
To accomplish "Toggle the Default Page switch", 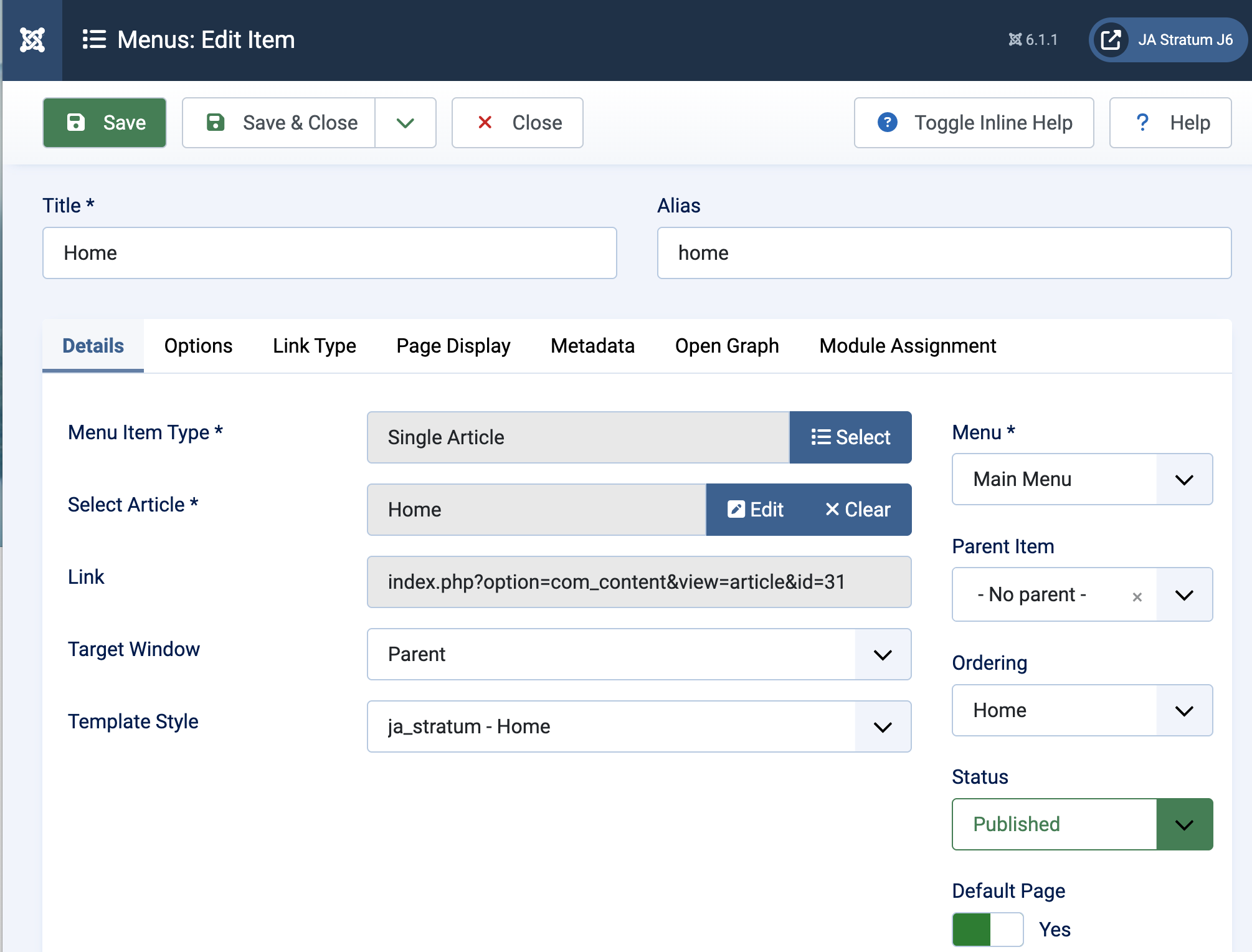I will [x=988, y=930].
